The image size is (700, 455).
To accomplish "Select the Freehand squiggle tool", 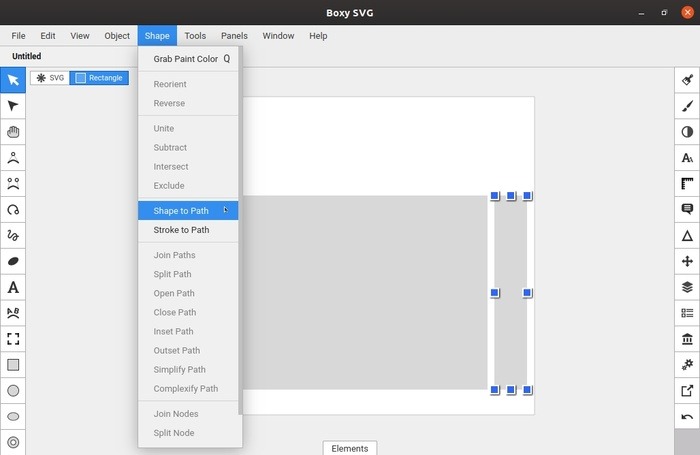I will coord(13,235).
